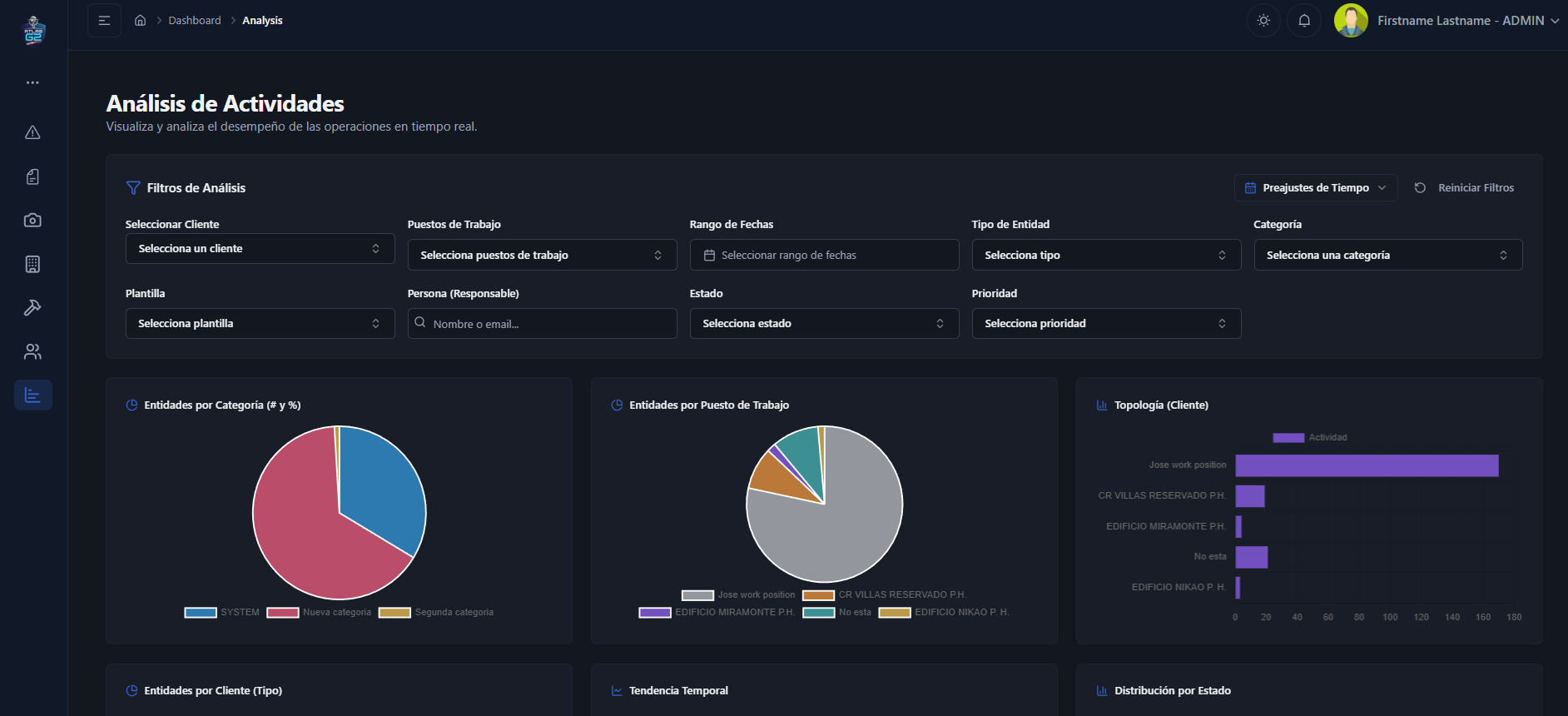Click the building icon in sidebar
Image resolution: width=1568 pixels, height=716 pixels.
pos(32,264)
